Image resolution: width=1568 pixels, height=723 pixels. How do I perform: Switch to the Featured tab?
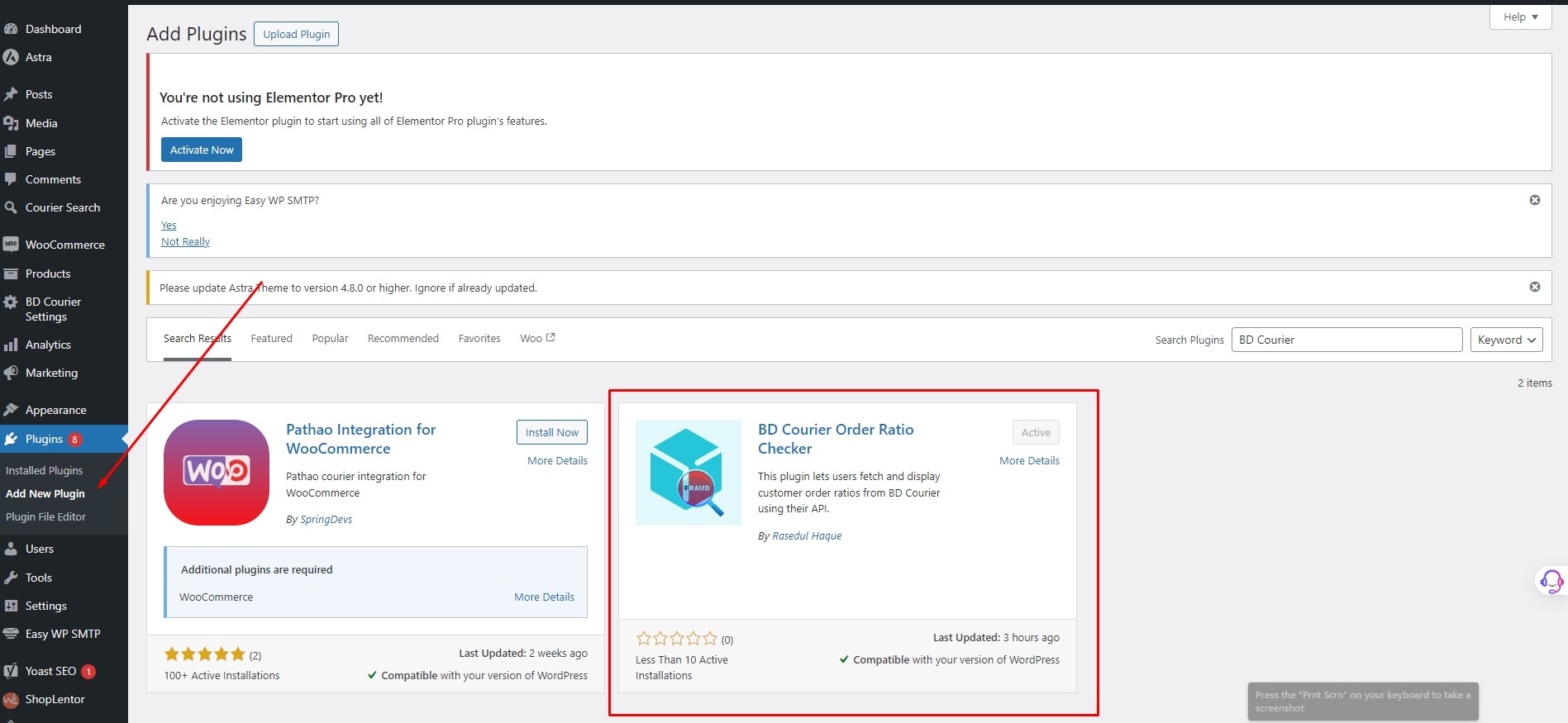coord(272,339)
